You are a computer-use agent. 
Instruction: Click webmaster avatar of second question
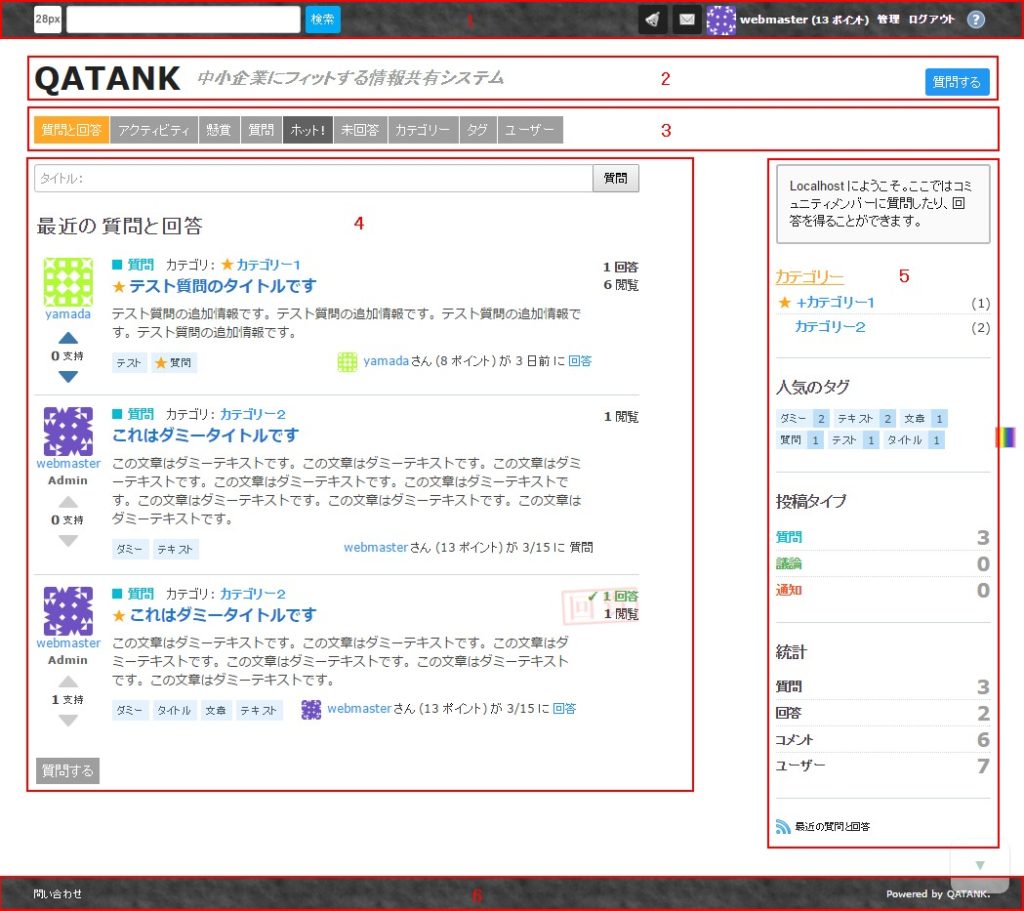tap(68, 431)
